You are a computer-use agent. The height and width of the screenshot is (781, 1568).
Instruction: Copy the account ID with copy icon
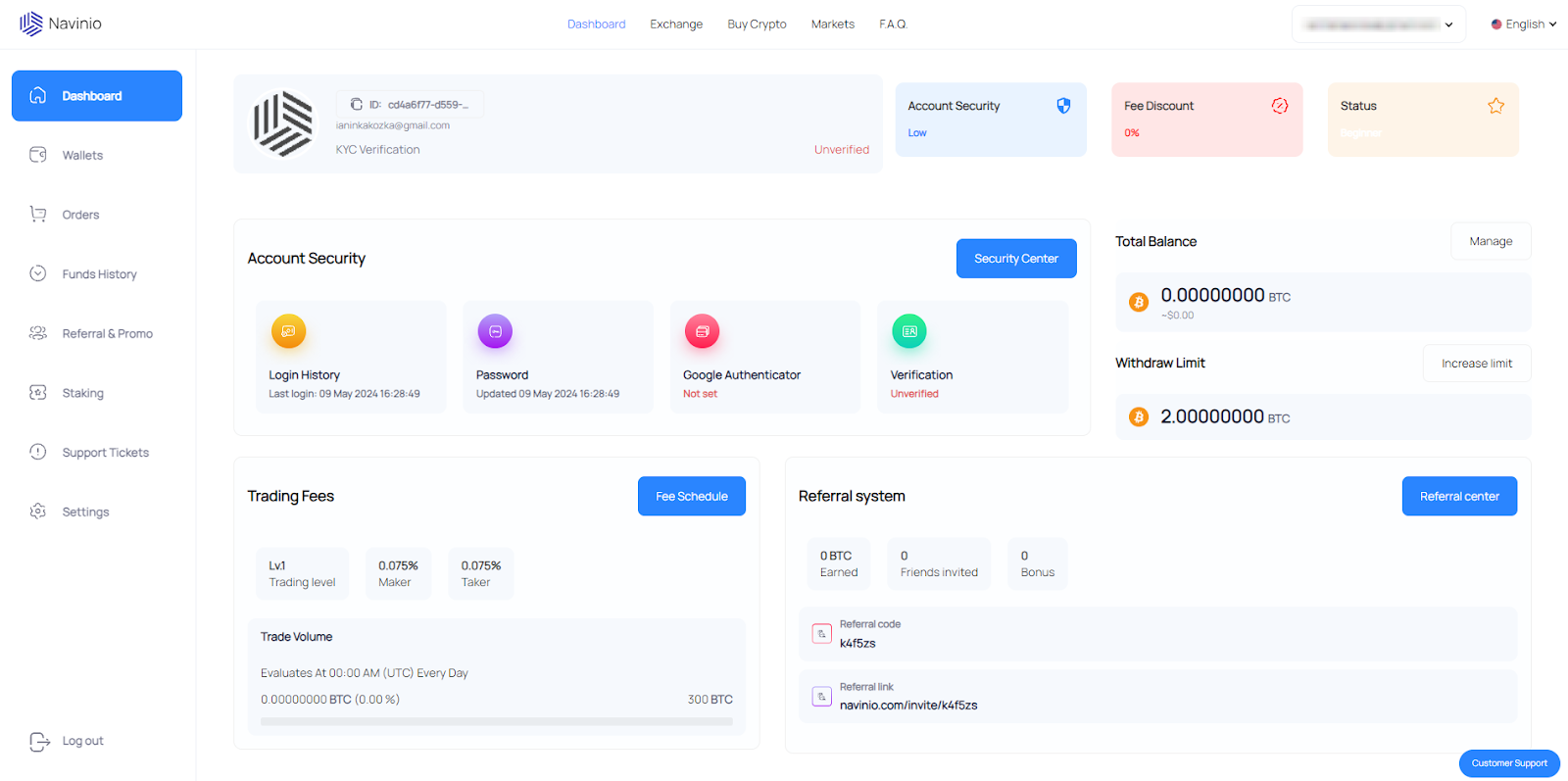[357, 104]
